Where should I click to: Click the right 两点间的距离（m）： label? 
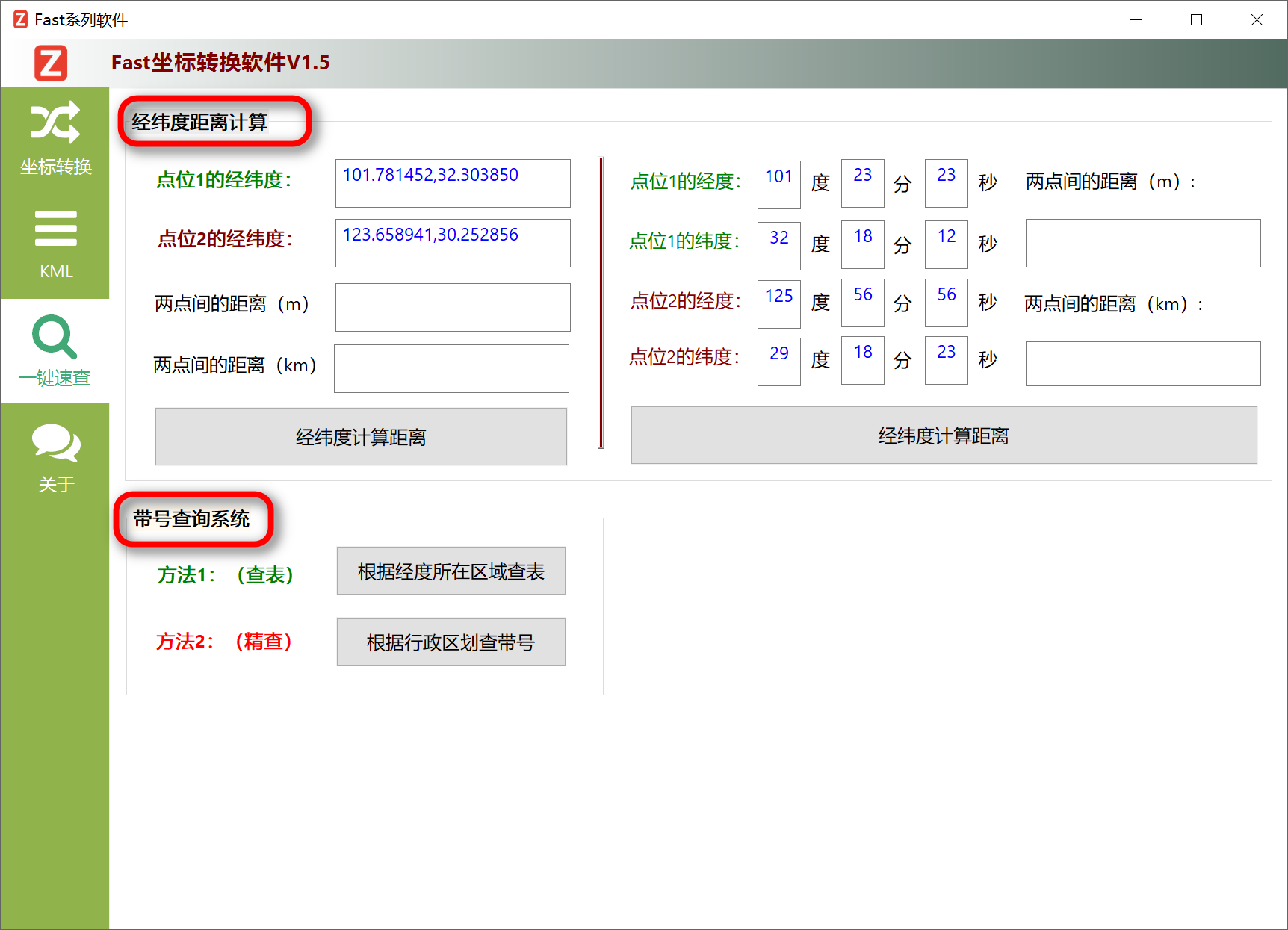tap(1112, 181)
